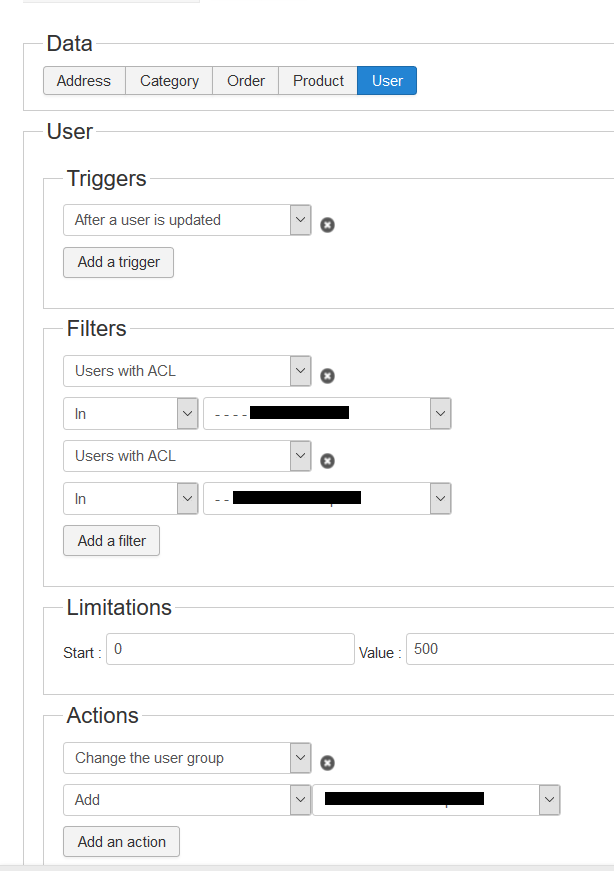
Task: Delete the second 'Users with ACL' filter
Action: click(x=327, y=461)
